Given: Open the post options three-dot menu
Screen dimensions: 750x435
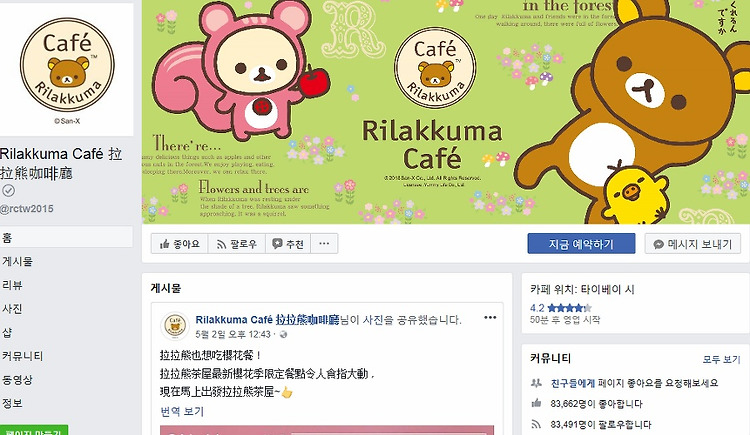Looking at the screenshot, I should coord(490,318).
